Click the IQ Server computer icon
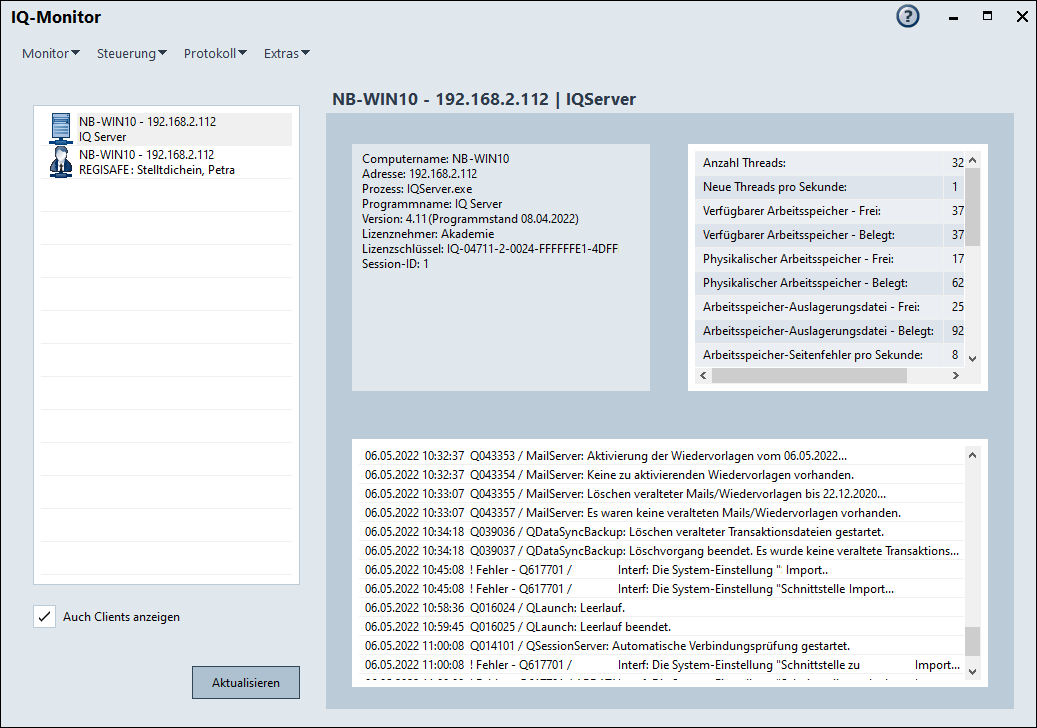 click(61, 129)
